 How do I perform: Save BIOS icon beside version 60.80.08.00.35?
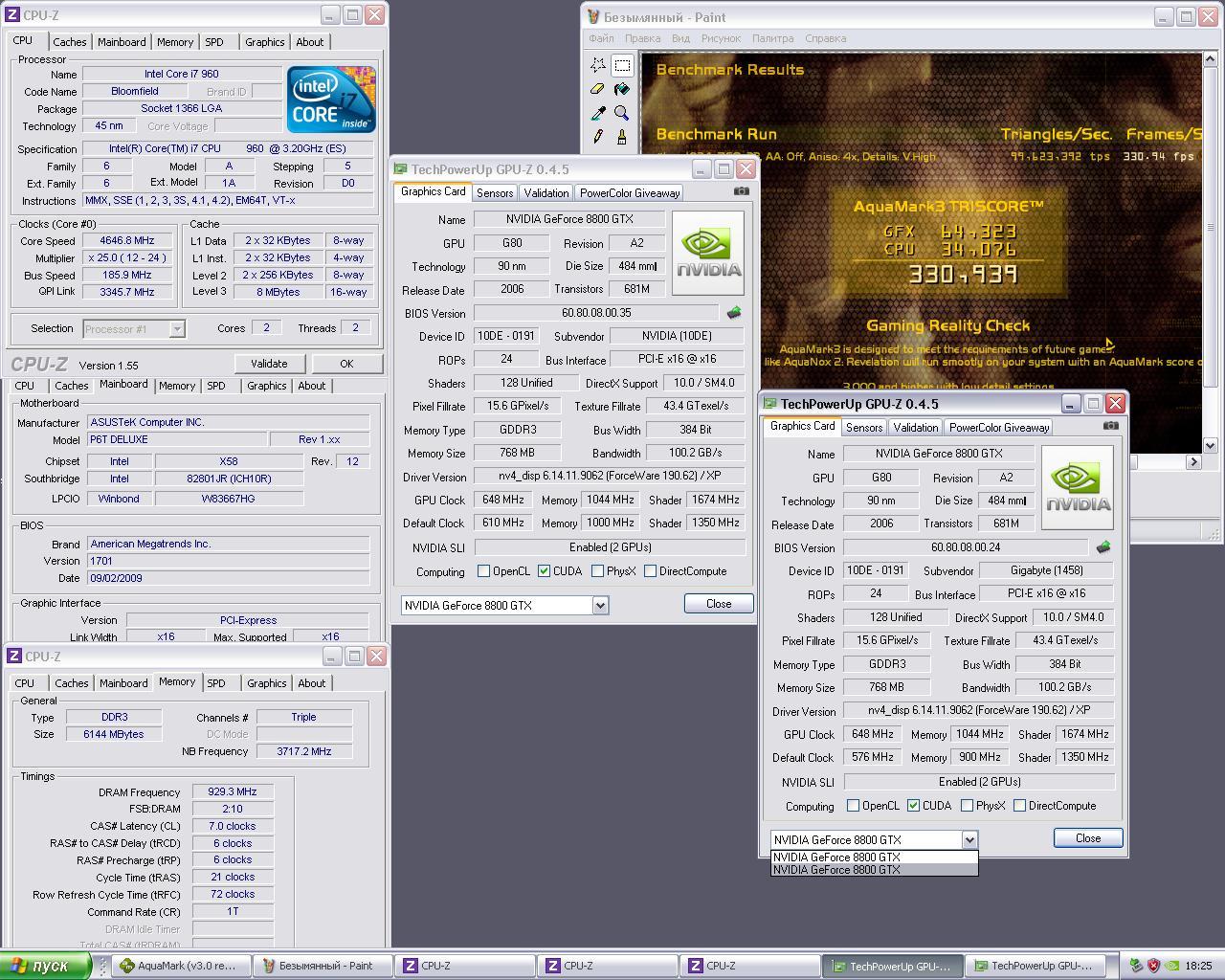pyautogui.click(x=734, y=313)
